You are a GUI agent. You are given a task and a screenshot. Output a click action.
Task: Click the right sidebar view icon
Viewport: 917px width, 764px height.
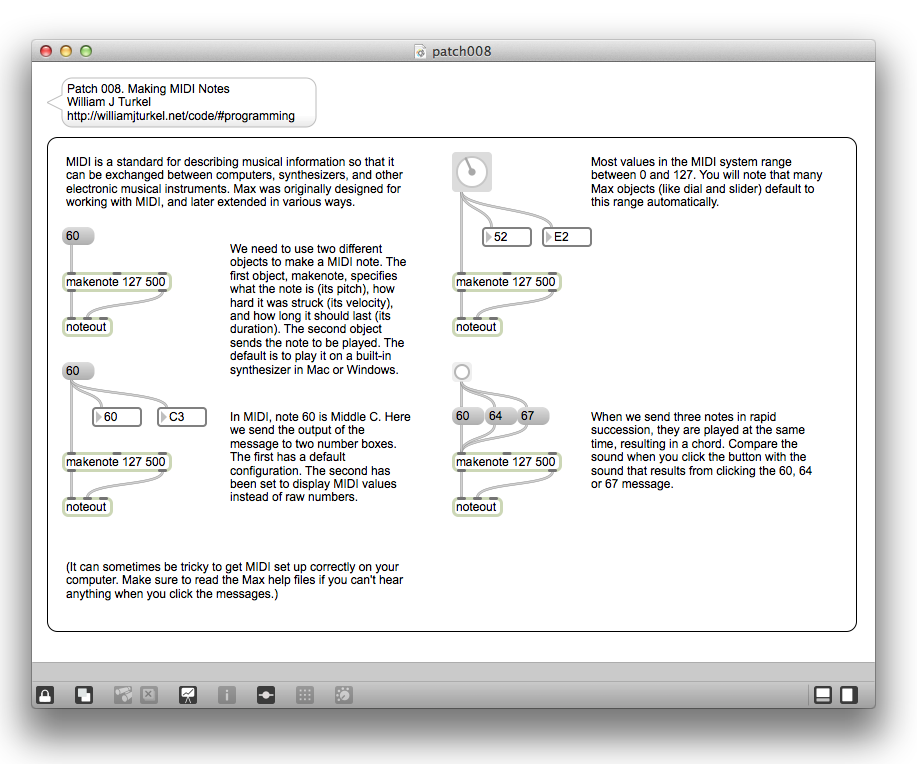click(848, 695)
